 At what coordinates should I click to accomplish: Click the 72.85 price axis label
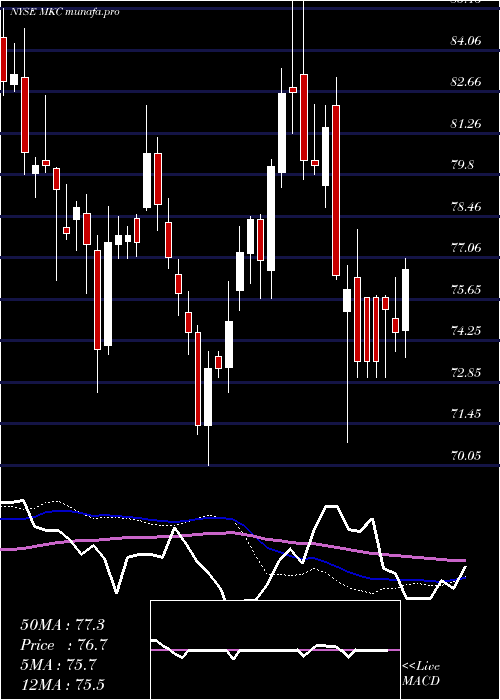click(466, 372)
